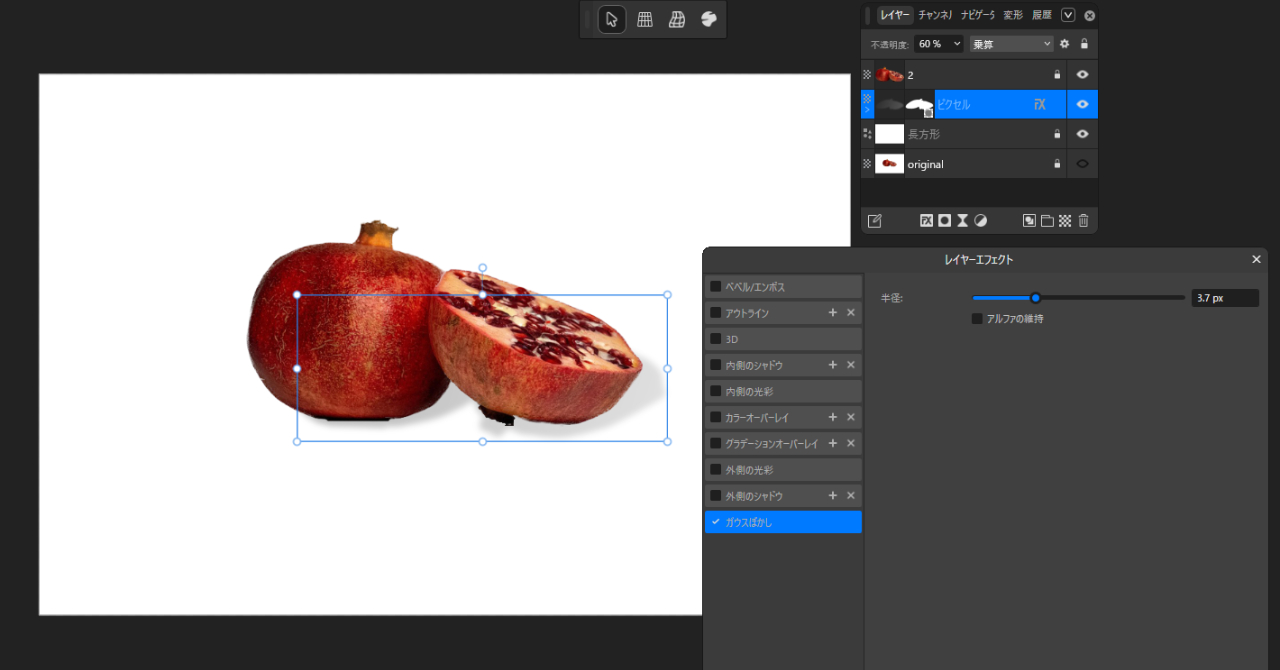Screen dimensions: 1280x670
Task: Remove the カラーオーバーレイ effect with its X
Action: point(851,417)
